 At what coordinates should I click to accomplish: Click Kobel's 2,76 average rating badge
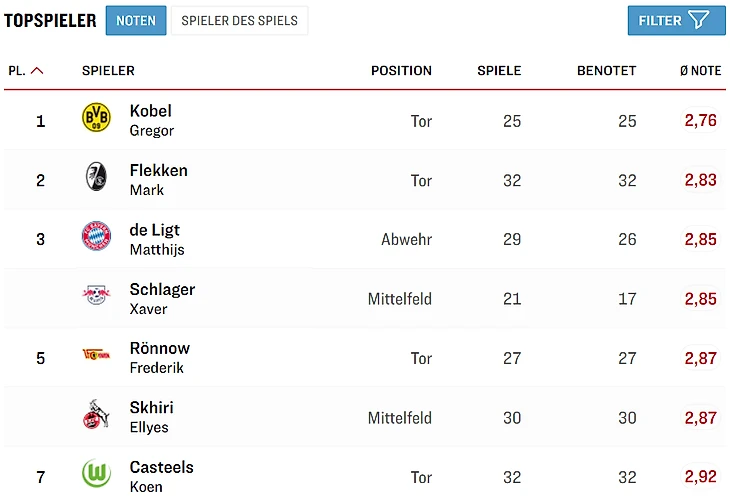point(700,121)
